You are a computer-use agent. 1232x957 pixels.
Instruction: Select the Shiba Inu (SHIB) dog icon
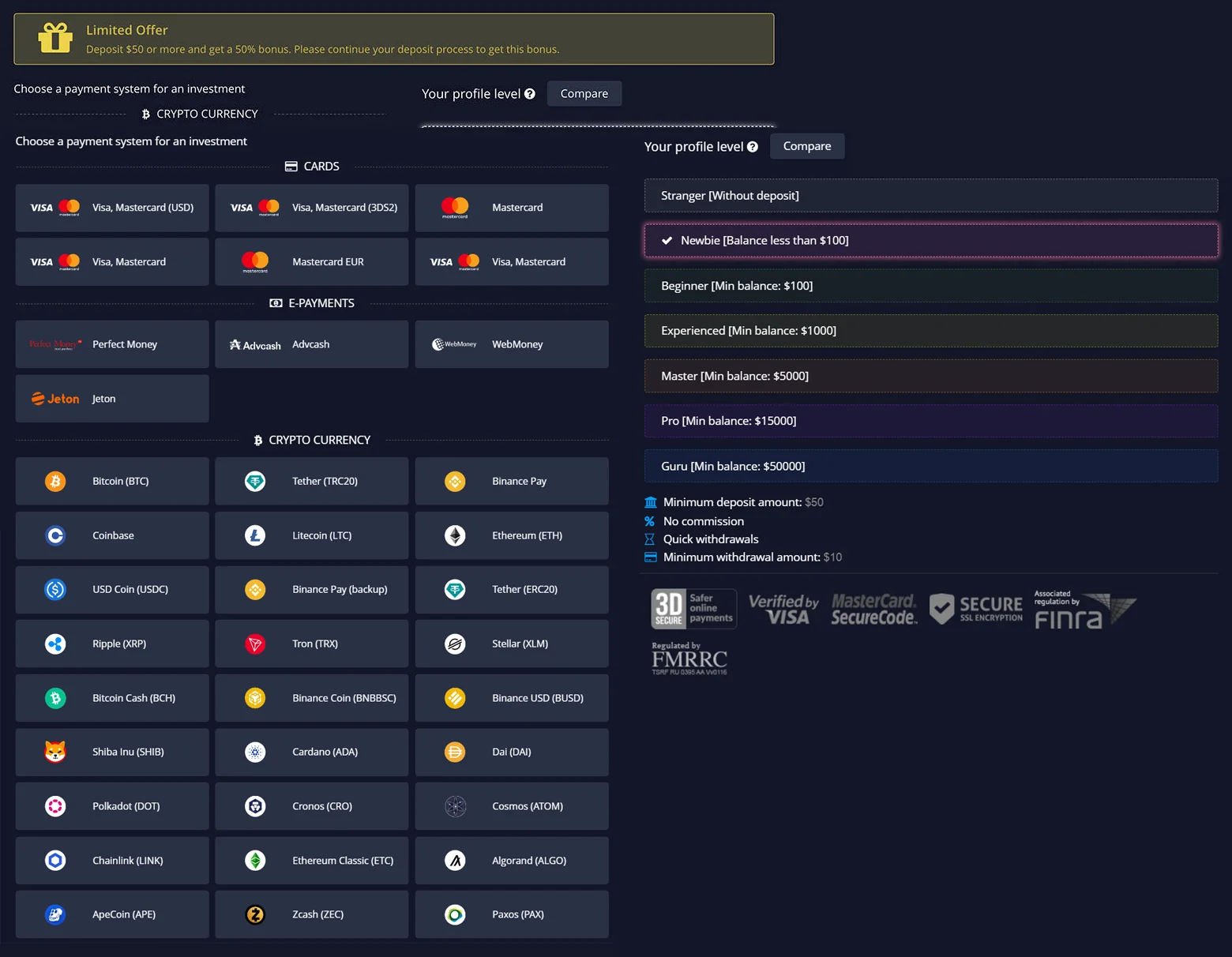(x=55, y=752)
